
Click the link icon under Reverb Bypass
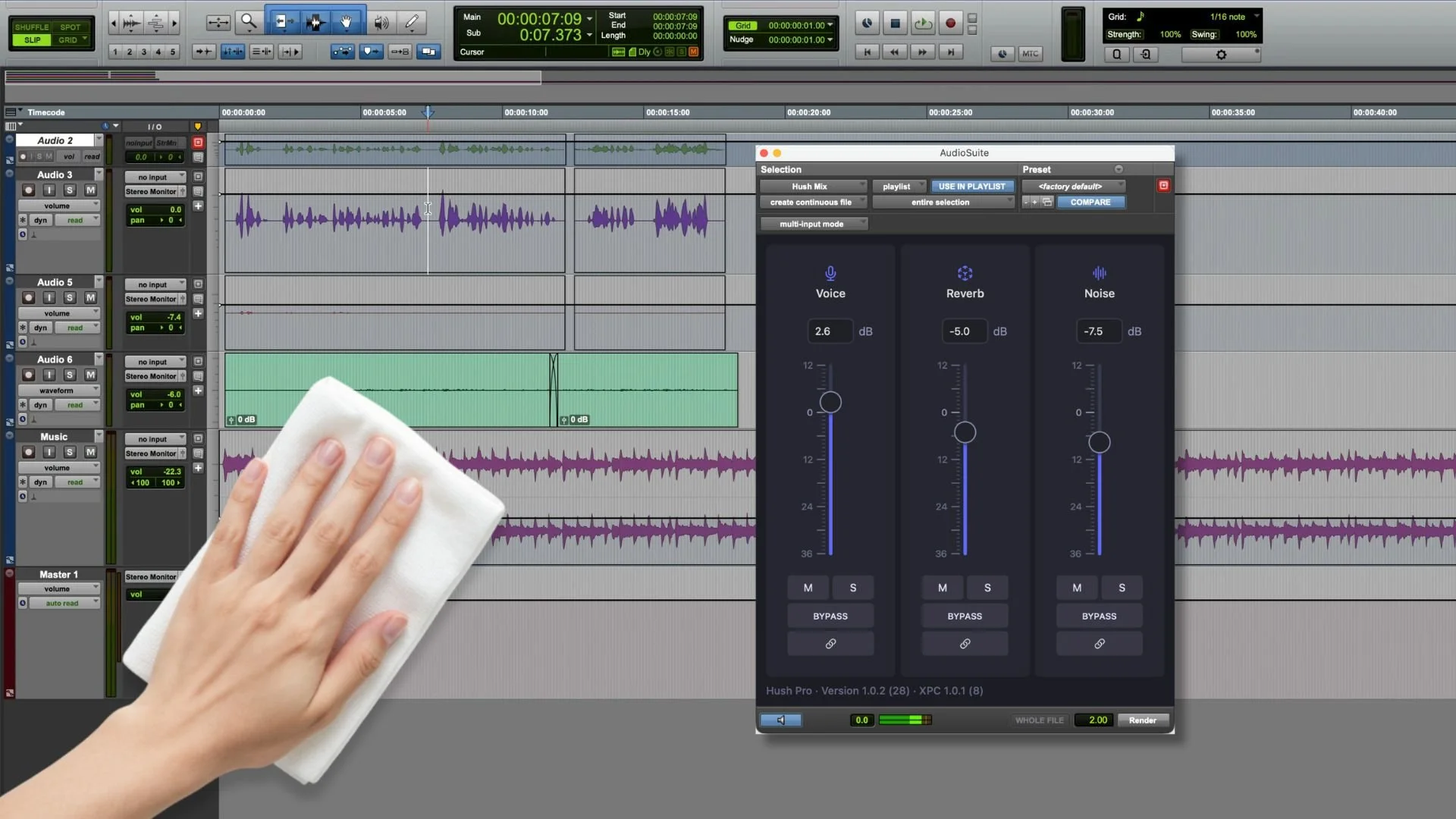coord(965,644)
